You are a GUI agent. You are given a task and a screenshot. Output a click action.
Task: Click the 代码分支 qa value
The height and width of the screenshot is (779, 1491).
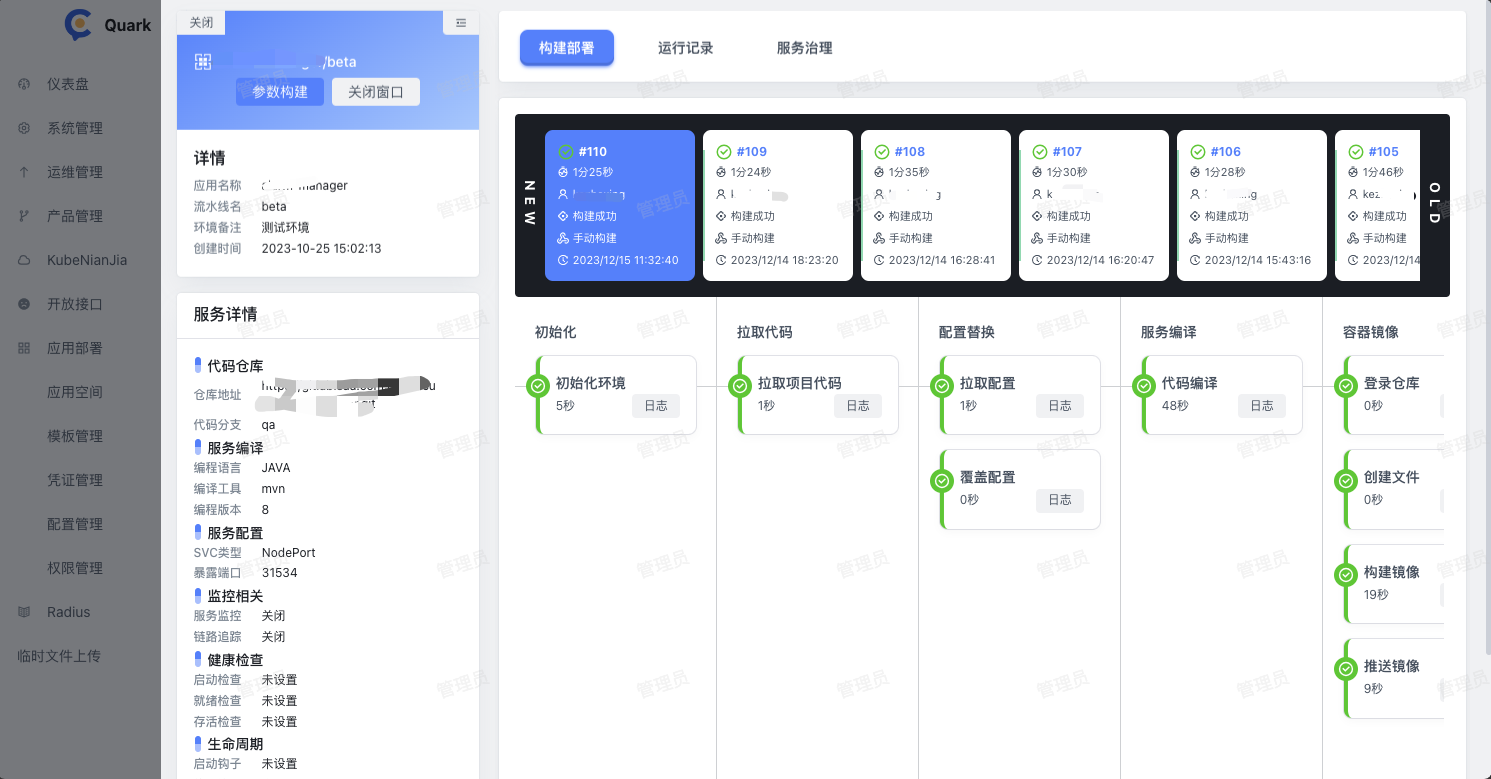[268, 425]
